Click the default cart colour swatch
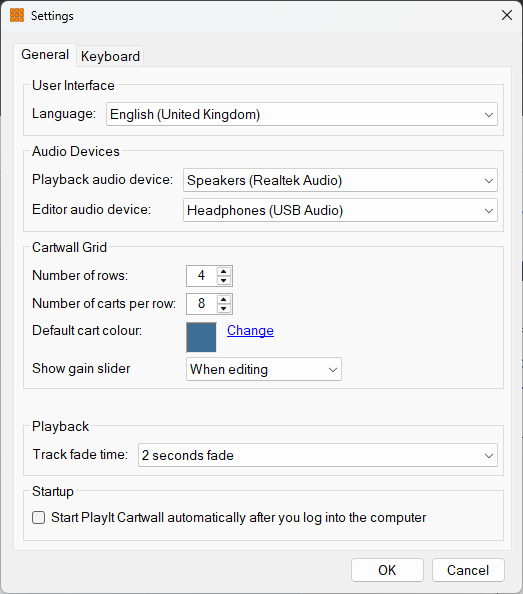The image size is (523, 594). coord(201,337)
